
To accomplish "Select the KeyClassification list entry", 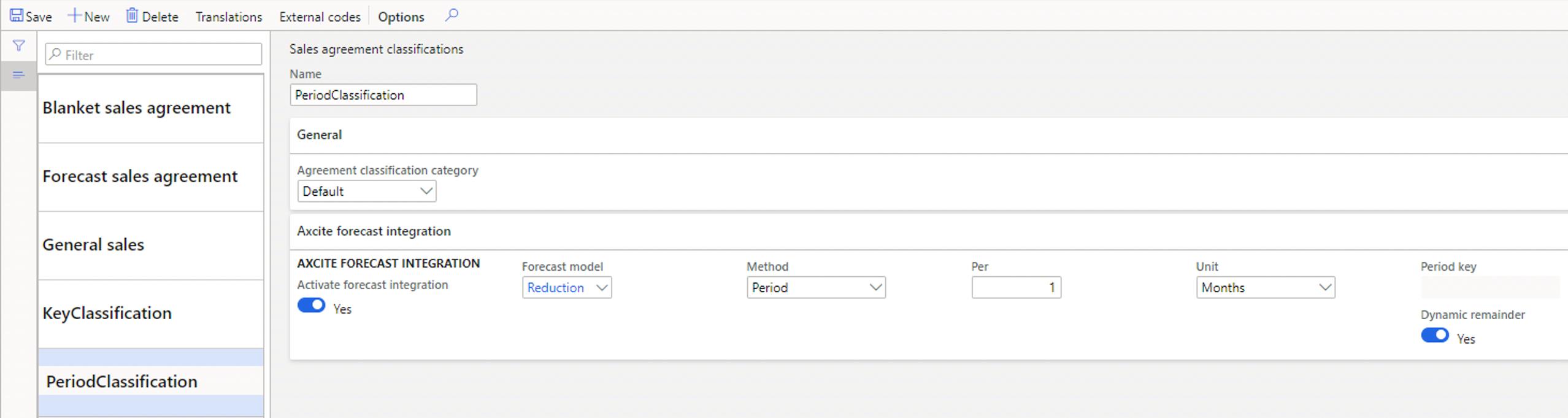I will (107, 314).
